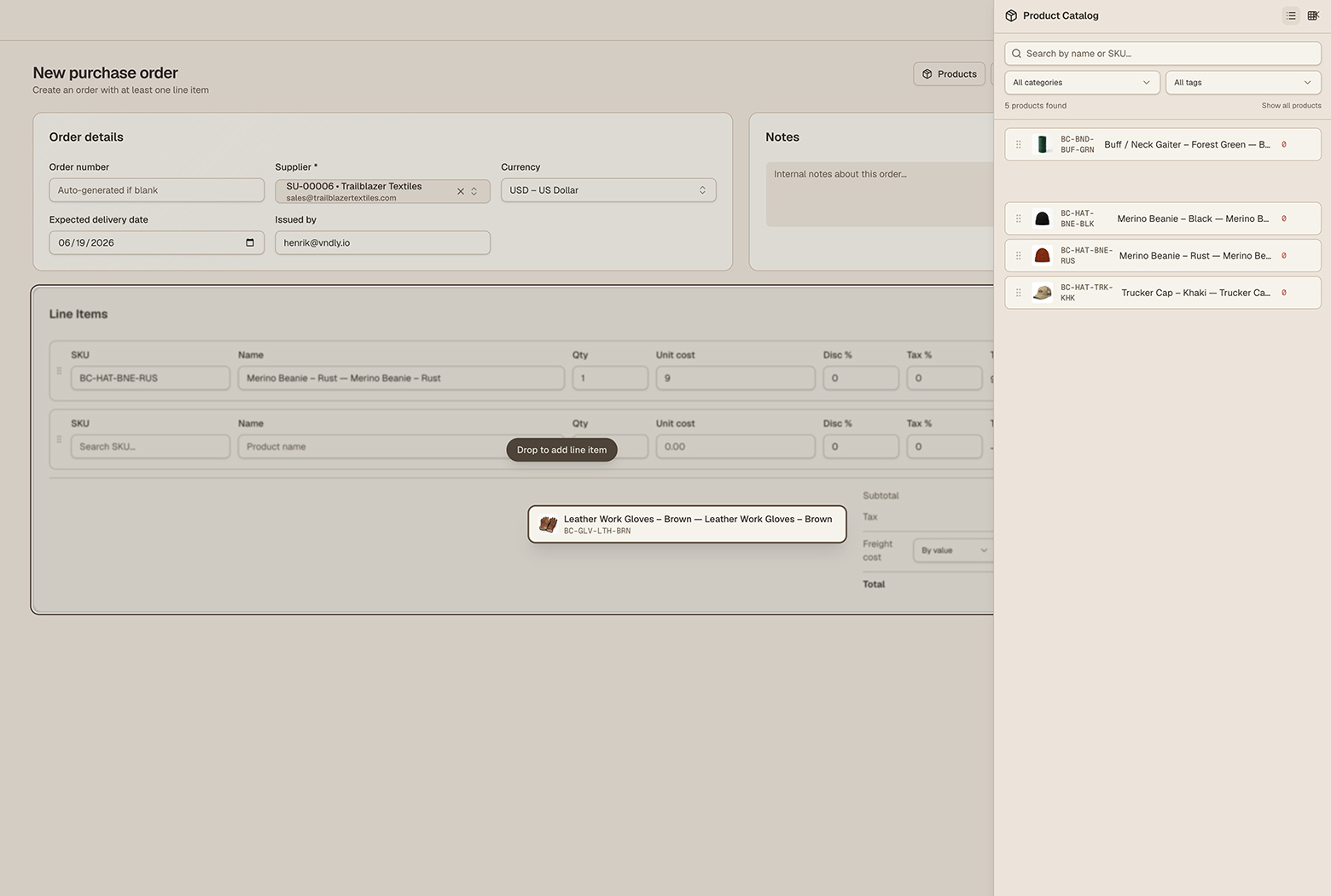Expand the All tags filter
Viewport: 1331px width, 896px height.
click(1243, 83)
